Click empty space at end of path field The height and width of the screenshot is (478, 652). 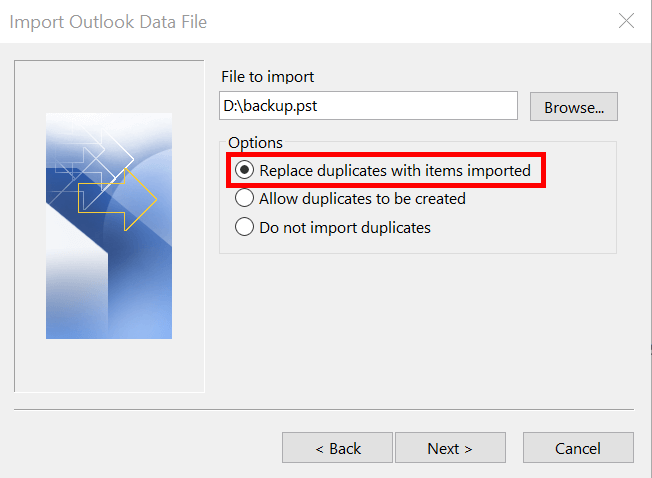click(x=416, y=106)
